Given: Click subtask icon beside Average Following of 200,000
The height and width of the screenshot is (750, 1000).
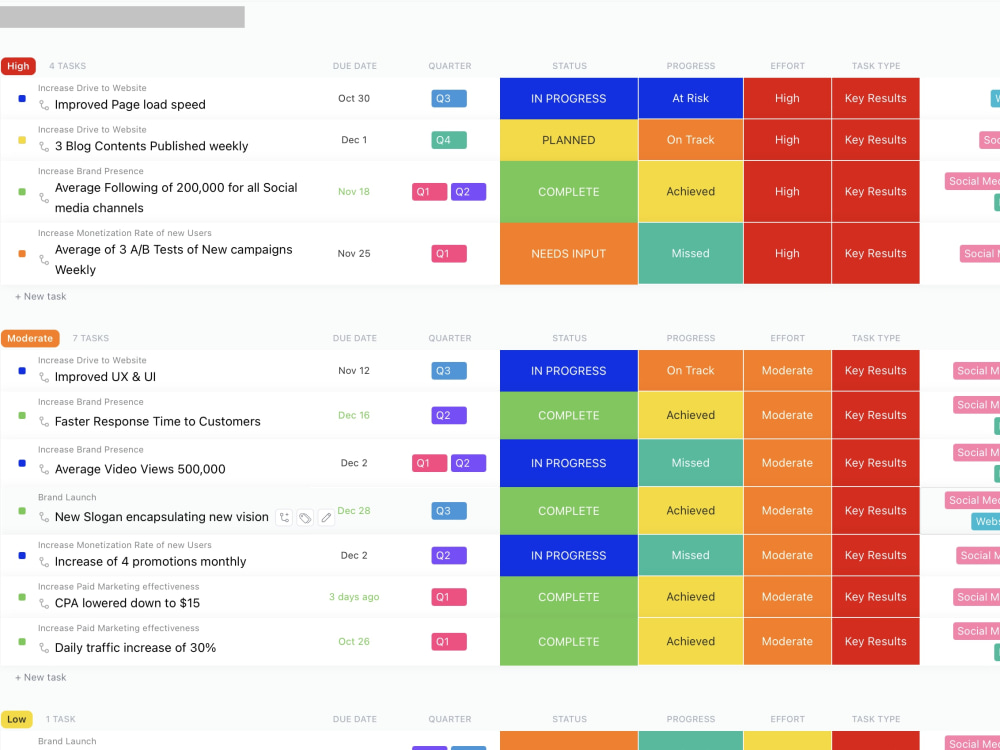Looking at the screenshot, I should point(43,198).
